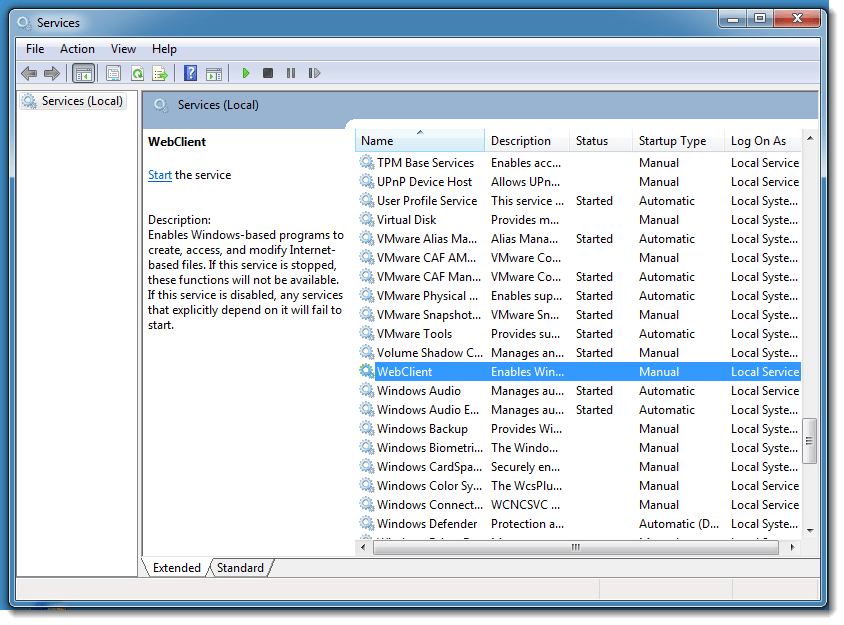Open the Action menu
The width and height of the screenshot is (844, 625).
[77, 49]
